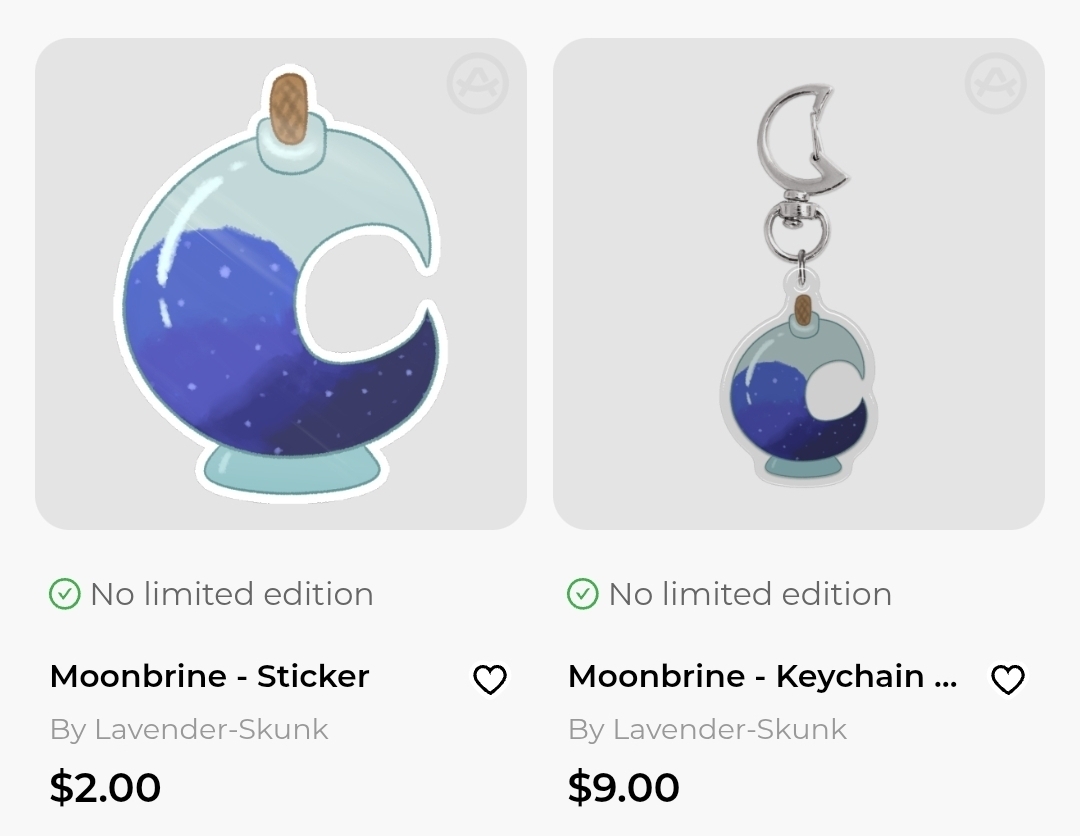Click the keychain's No limited edition label
The width and height of the screenshot is (1080, 836).
click(x=750, y=594)
